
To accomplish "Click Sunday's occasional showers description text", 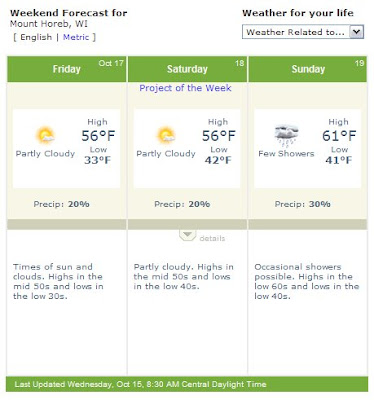I will [x=307, y=281].
